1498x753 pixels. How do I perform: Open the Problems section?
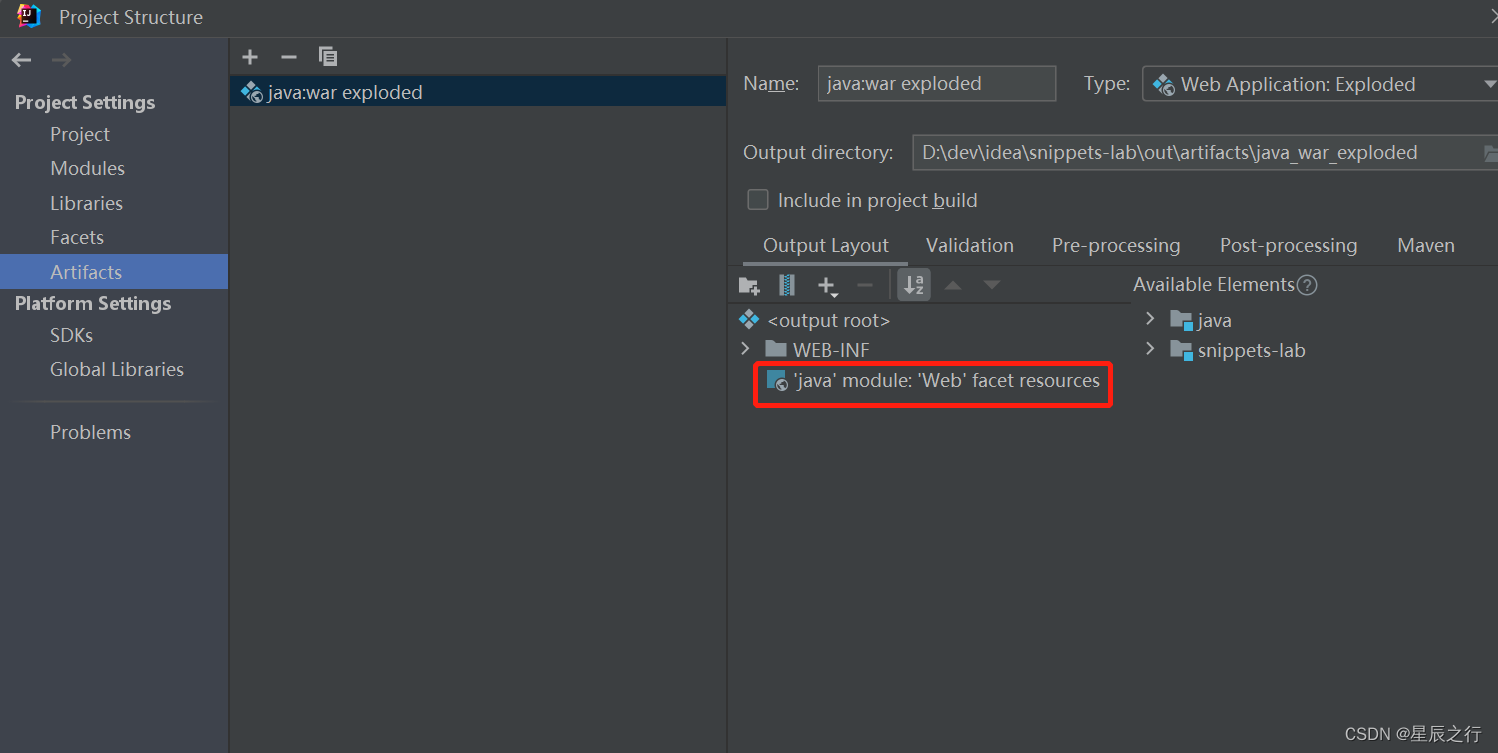pos(91,432)
